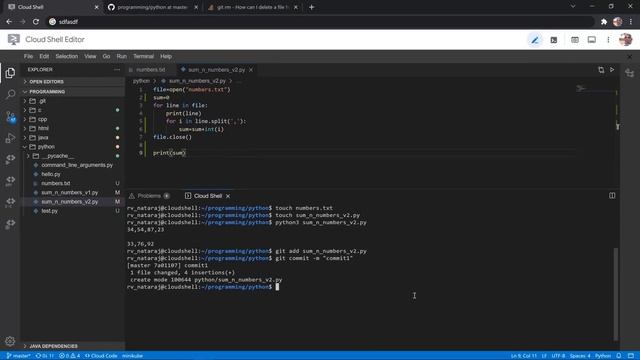Click the open changes icon in editor toolbar

tap(601, 70)
